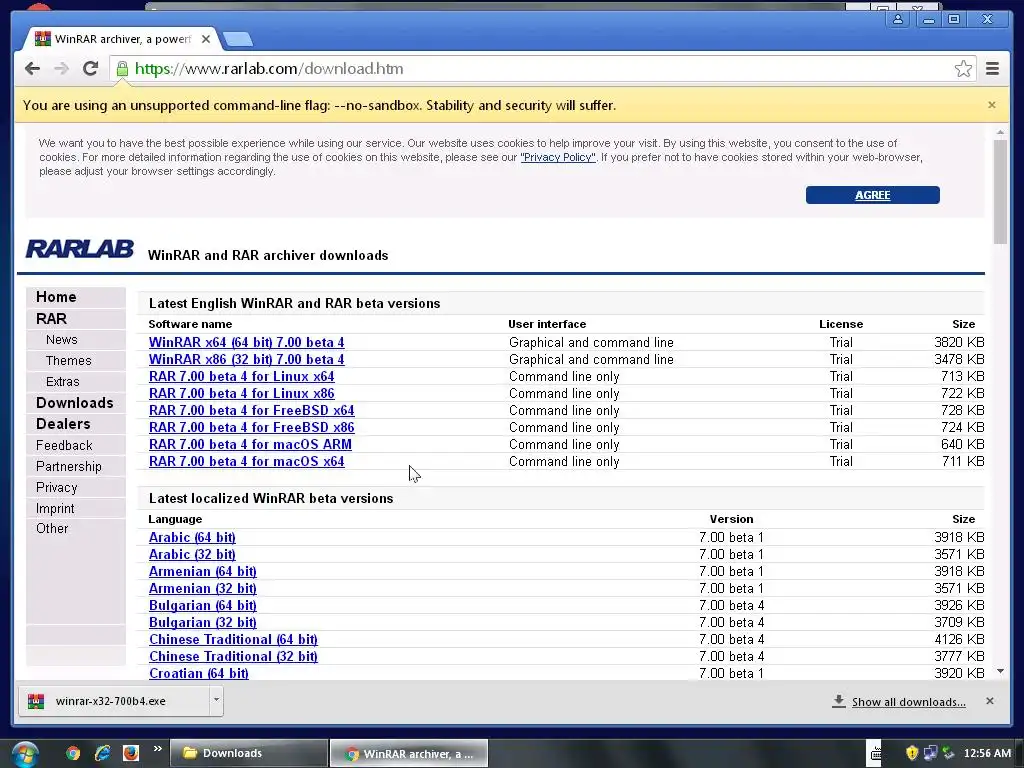Download the Arabic (32 bit) version
Screen dimensions: 1024x768
[192, 554]
